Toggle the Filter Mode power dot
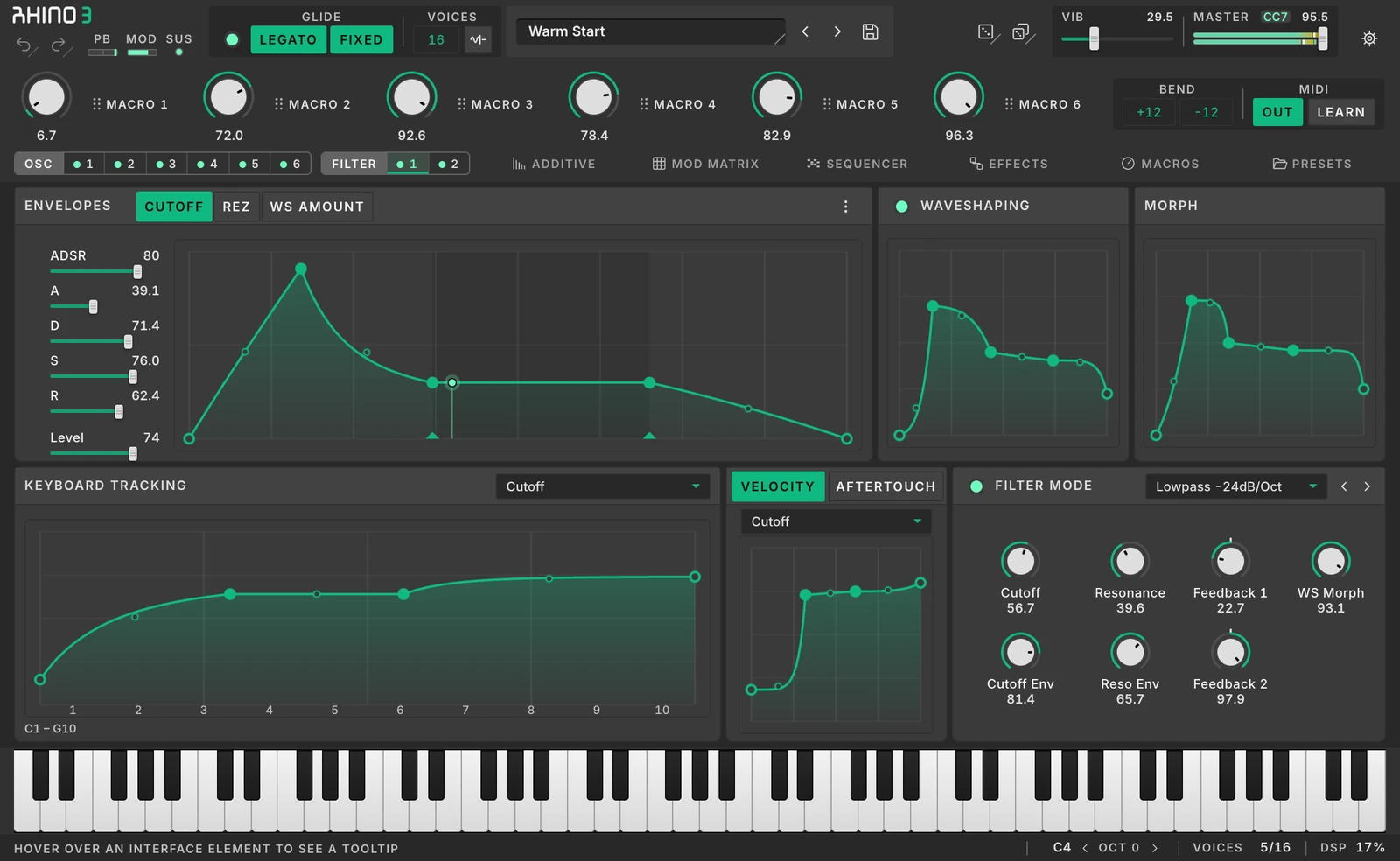Viewport: 1400px width, 861px height. [x=976, y=486]
